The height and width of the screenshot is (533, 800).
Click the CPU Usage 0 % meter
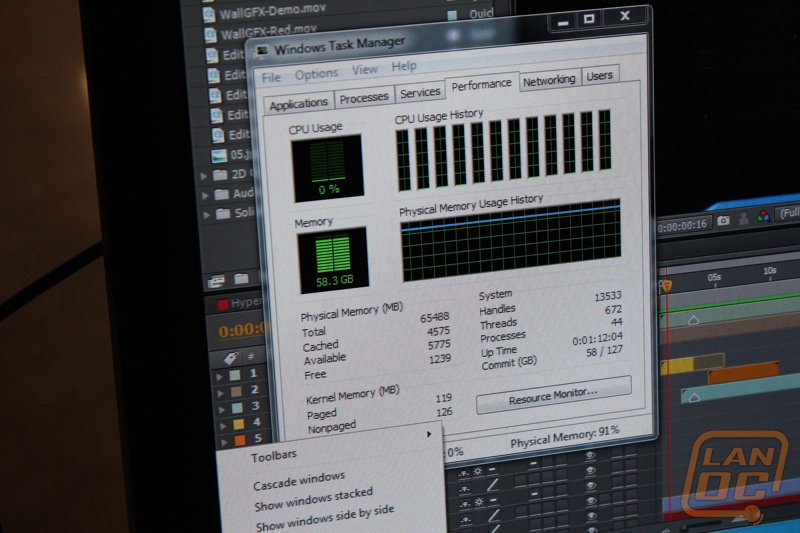(x=327, y=167)
